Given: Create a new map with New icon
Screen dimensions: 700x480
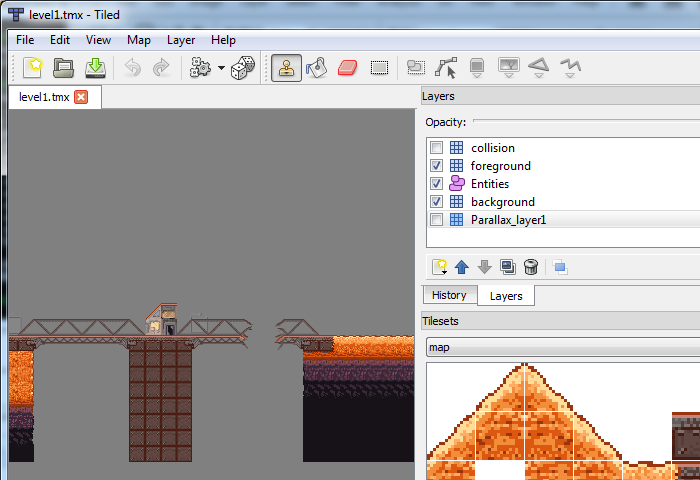Looking at the screenshot, I should click(33, 68).
